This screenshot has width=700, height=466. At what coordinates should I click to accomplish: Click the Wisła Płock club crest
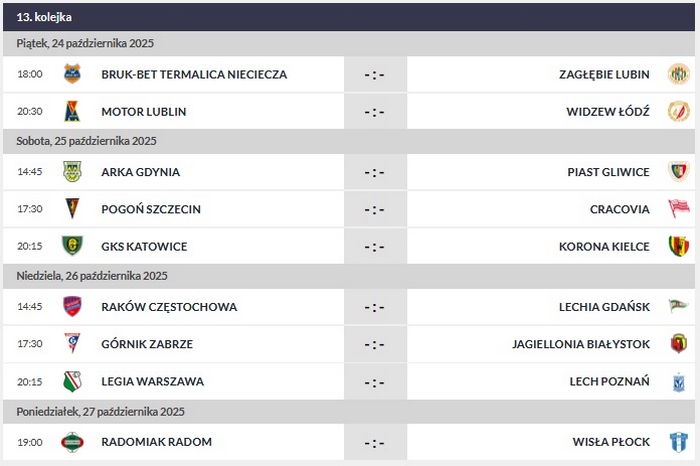point(679,441)
